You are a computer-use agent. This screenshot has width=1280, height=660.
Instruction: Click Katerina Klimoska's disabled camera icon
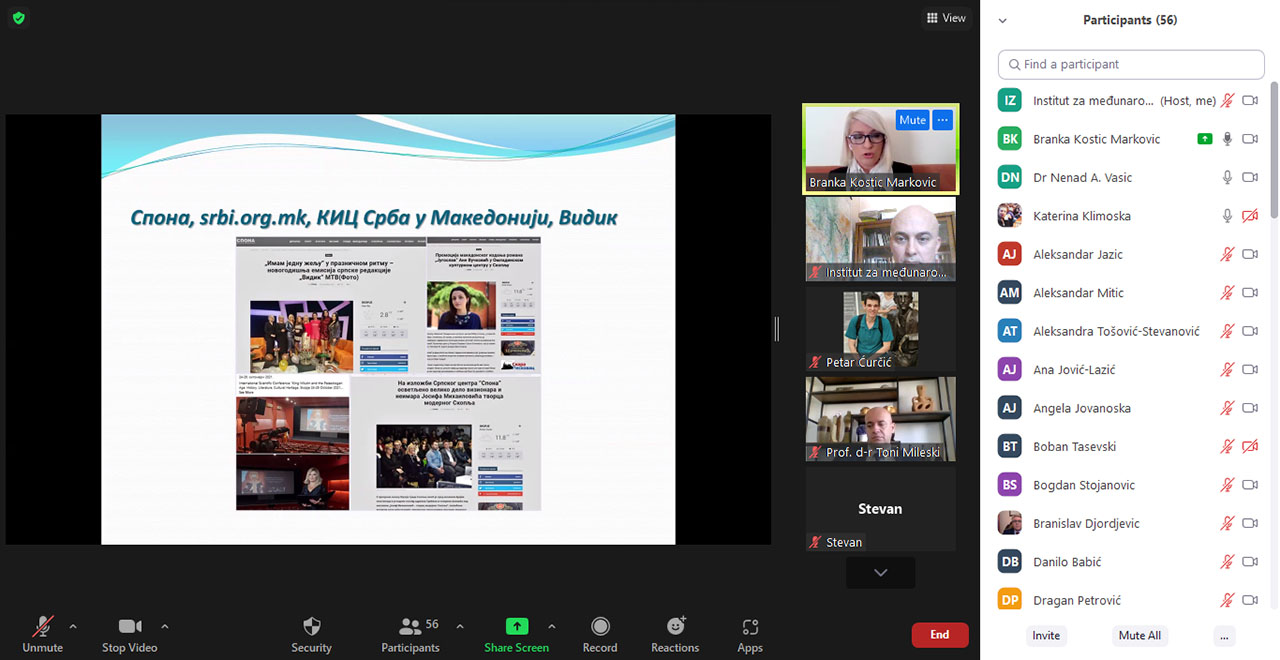point(1250,216)
